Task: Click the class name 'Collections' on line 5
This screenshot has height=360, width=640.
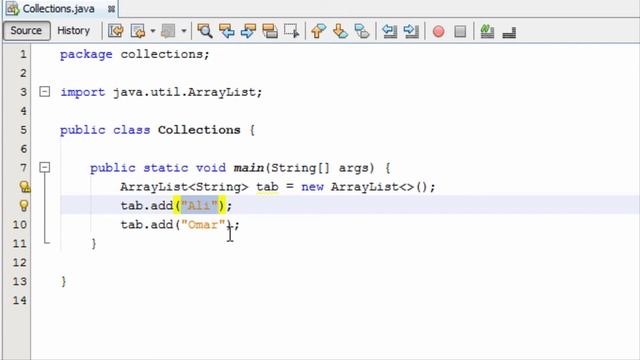Action: (x=199, y=130)
